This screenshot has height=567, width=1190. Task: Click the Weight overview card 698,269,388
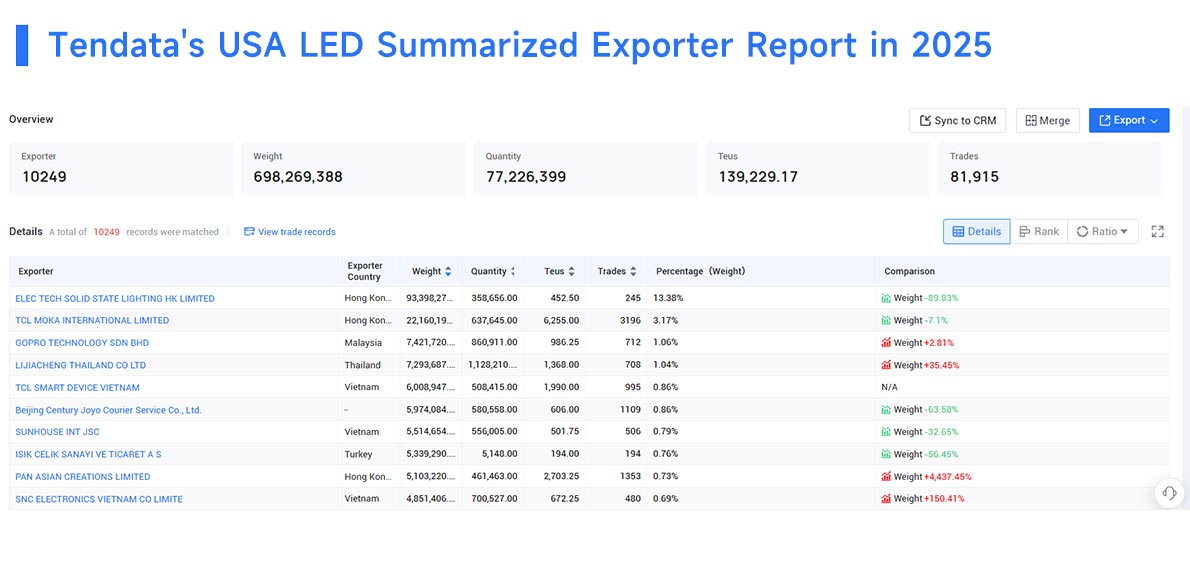point(354,169)
